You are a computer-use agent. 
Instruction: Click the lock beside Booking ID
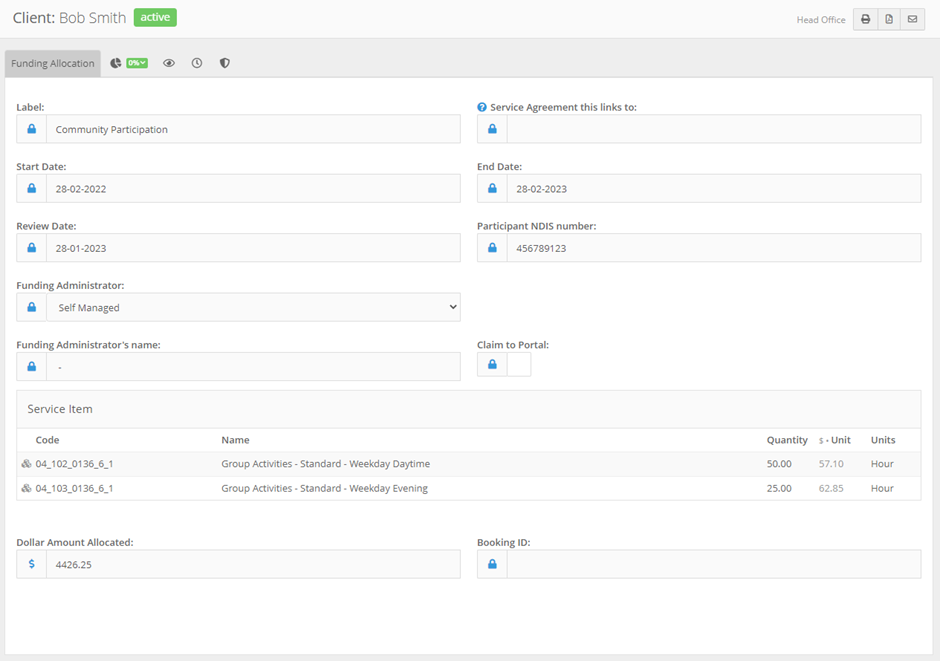click(x=492, y=564)
